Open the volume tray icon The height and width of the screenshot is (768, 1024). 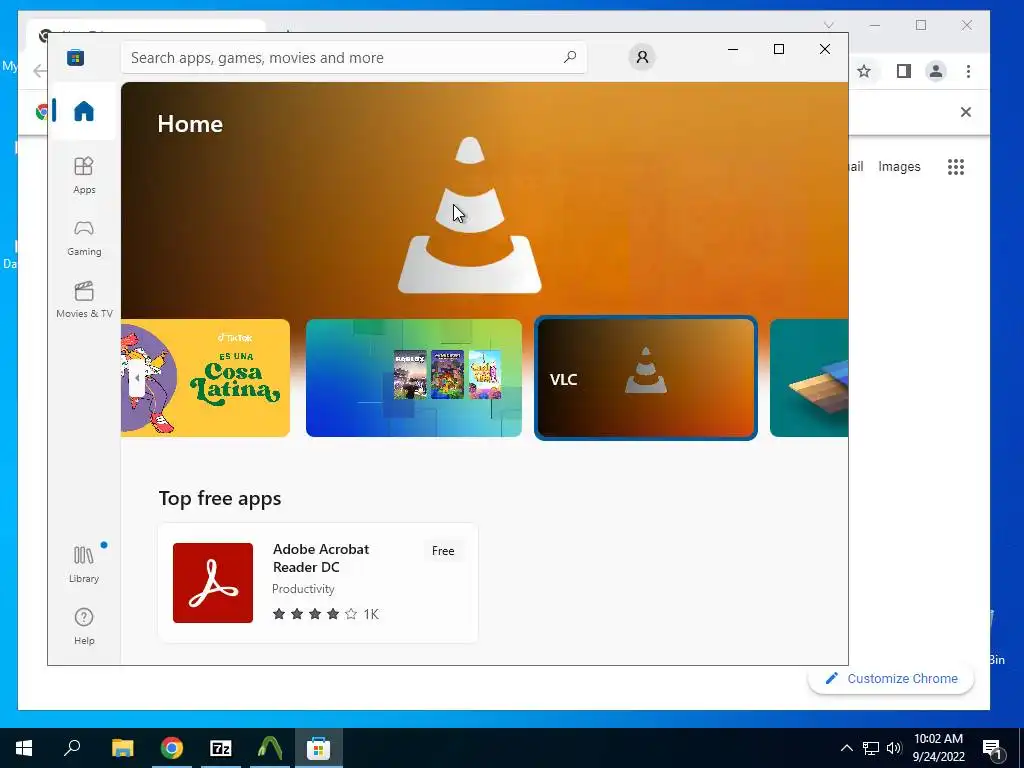894,748
